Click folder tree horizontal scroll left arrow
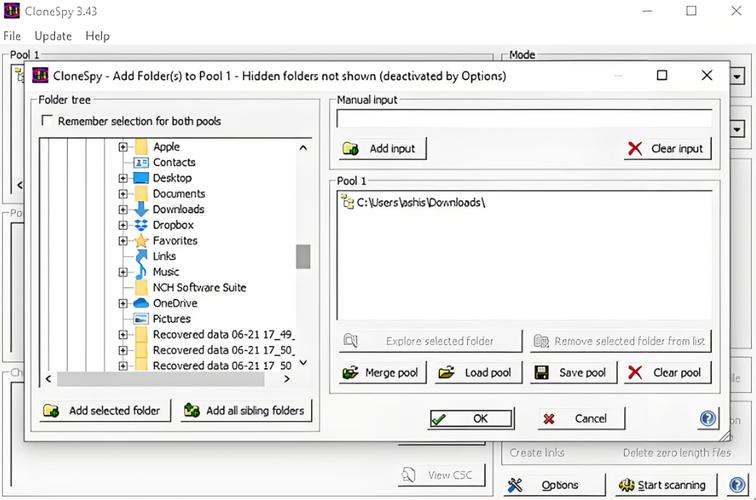Viewport: 756px width, 500px height. point(48,379)
